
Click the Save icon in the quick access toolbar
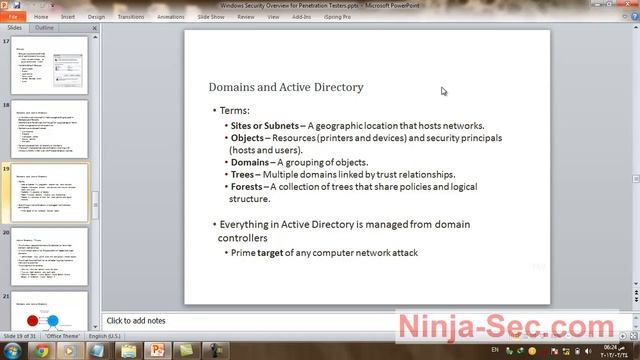click(17, 5)
